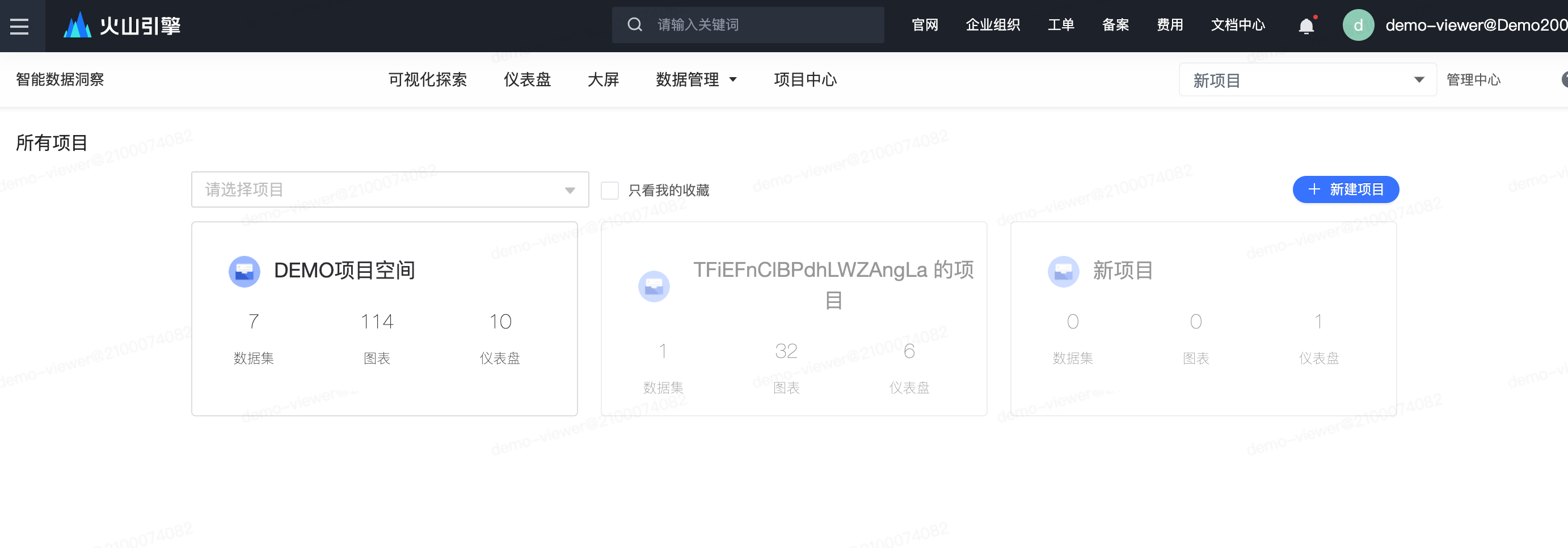This screenshot has height=548, width=1568.
Task: Open the 请选择项目 dropdown
Action: [x=390, y=190]
